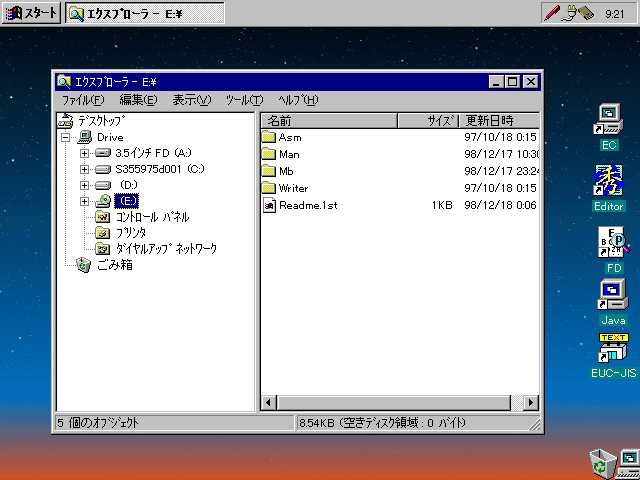
Task: Open the 編集(E) menu
Action: (138, 100)
